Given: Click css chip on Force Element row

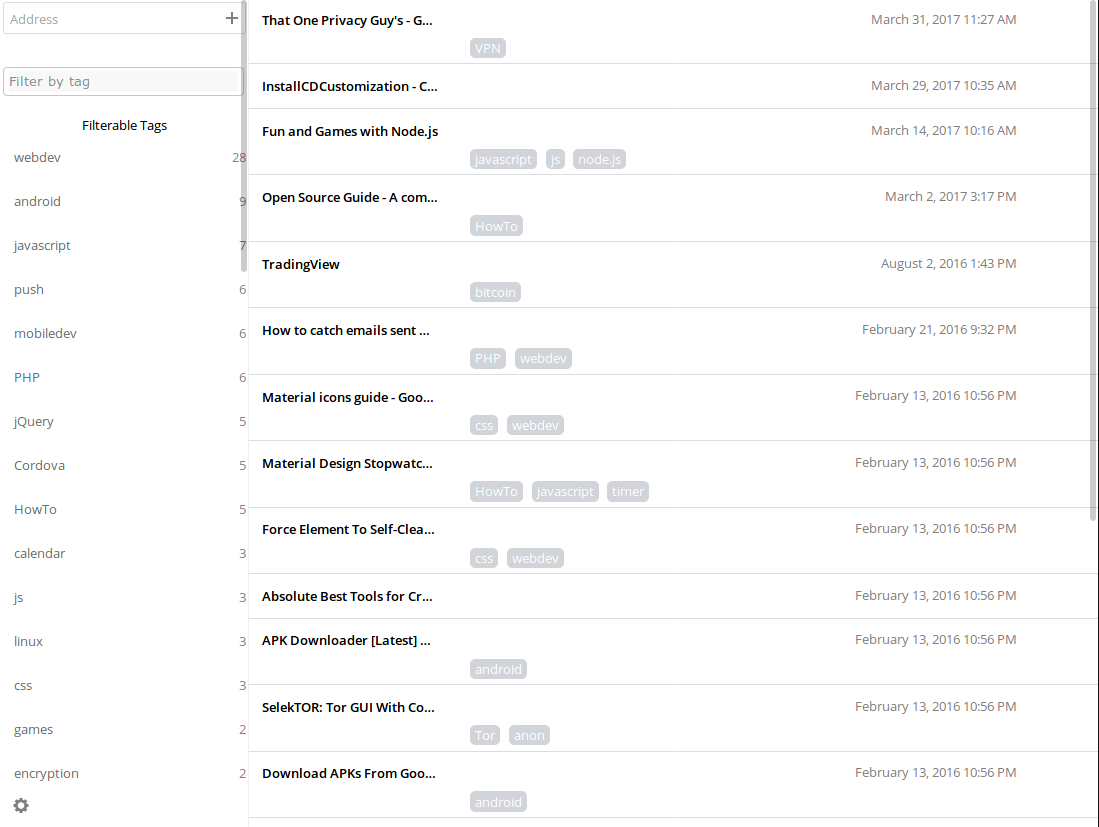Looking at the screenshot, I should 484,559.
